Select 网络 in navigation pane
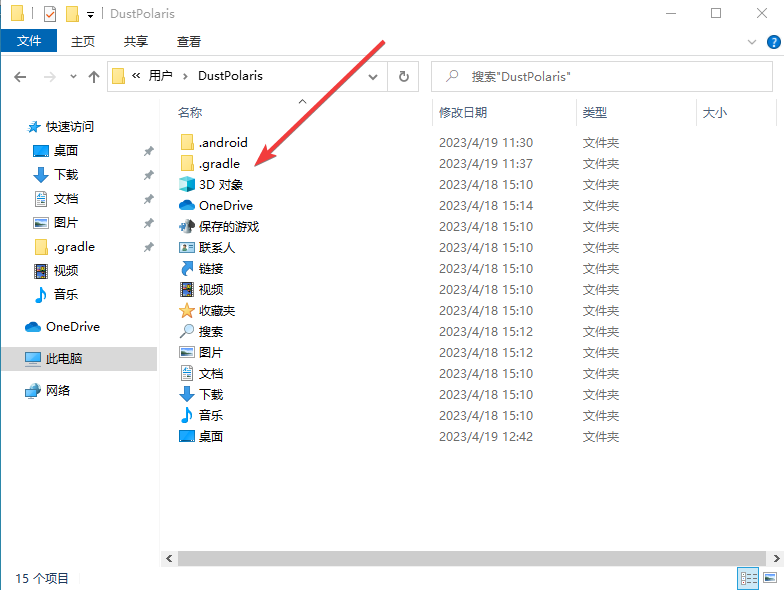 [x=58, y=390]
